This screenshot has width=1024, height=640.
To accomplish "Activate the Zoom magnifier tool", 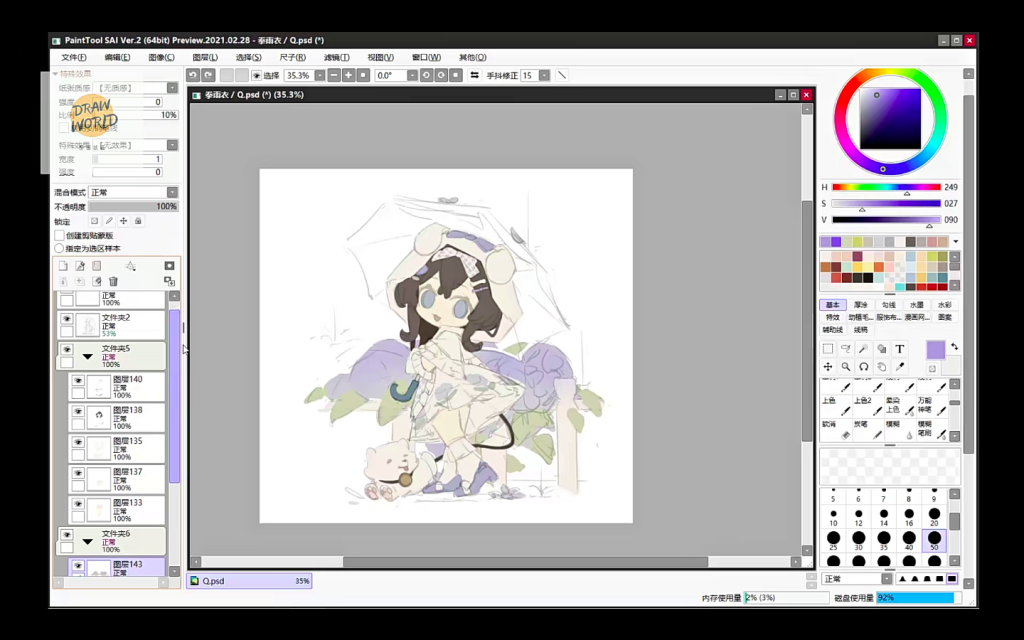I will pyautogui.click(x=846, y=367).
